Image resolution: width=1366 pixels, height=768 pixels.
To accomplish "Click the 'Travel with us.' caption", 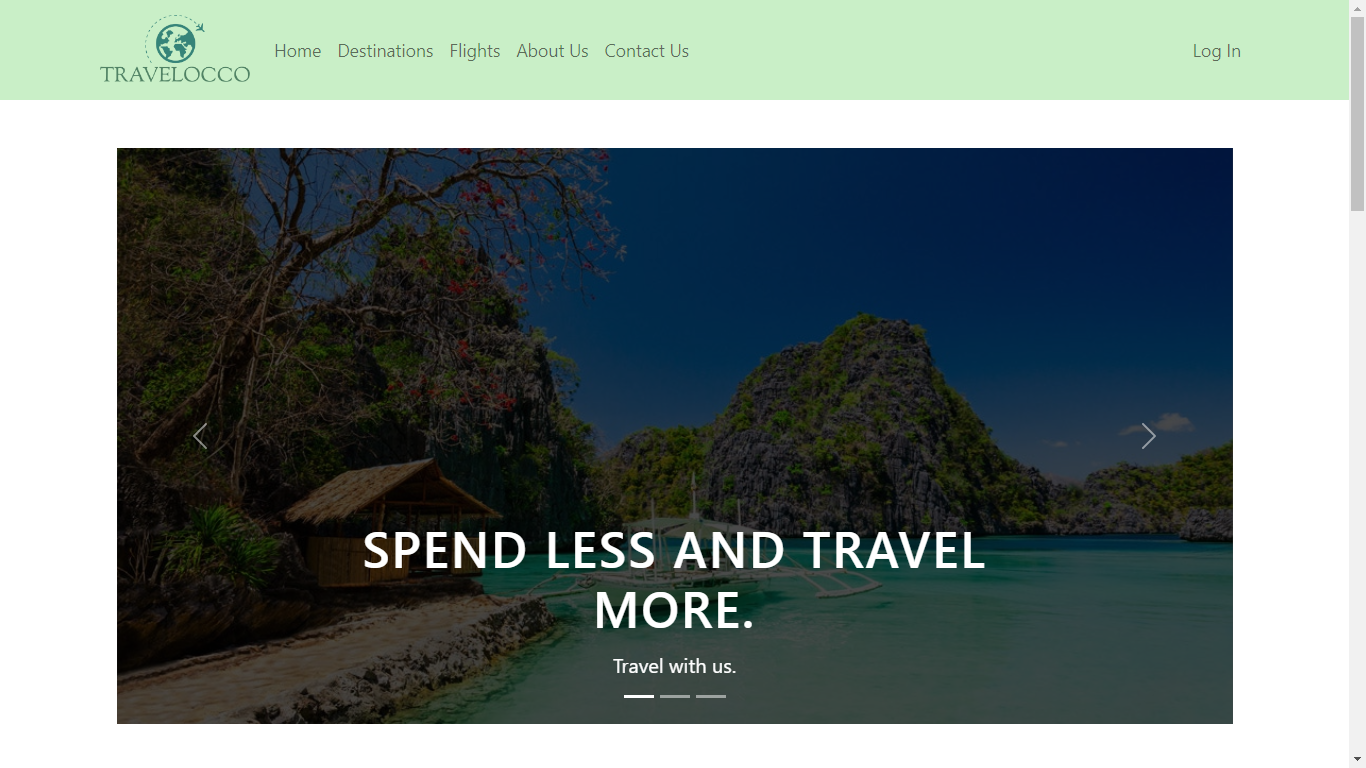I will tap(675, 666).
